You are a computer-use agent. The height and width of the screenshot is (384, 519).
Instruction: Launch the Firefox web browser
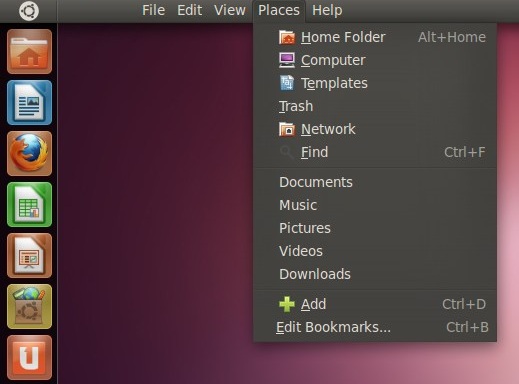[29, 153]
